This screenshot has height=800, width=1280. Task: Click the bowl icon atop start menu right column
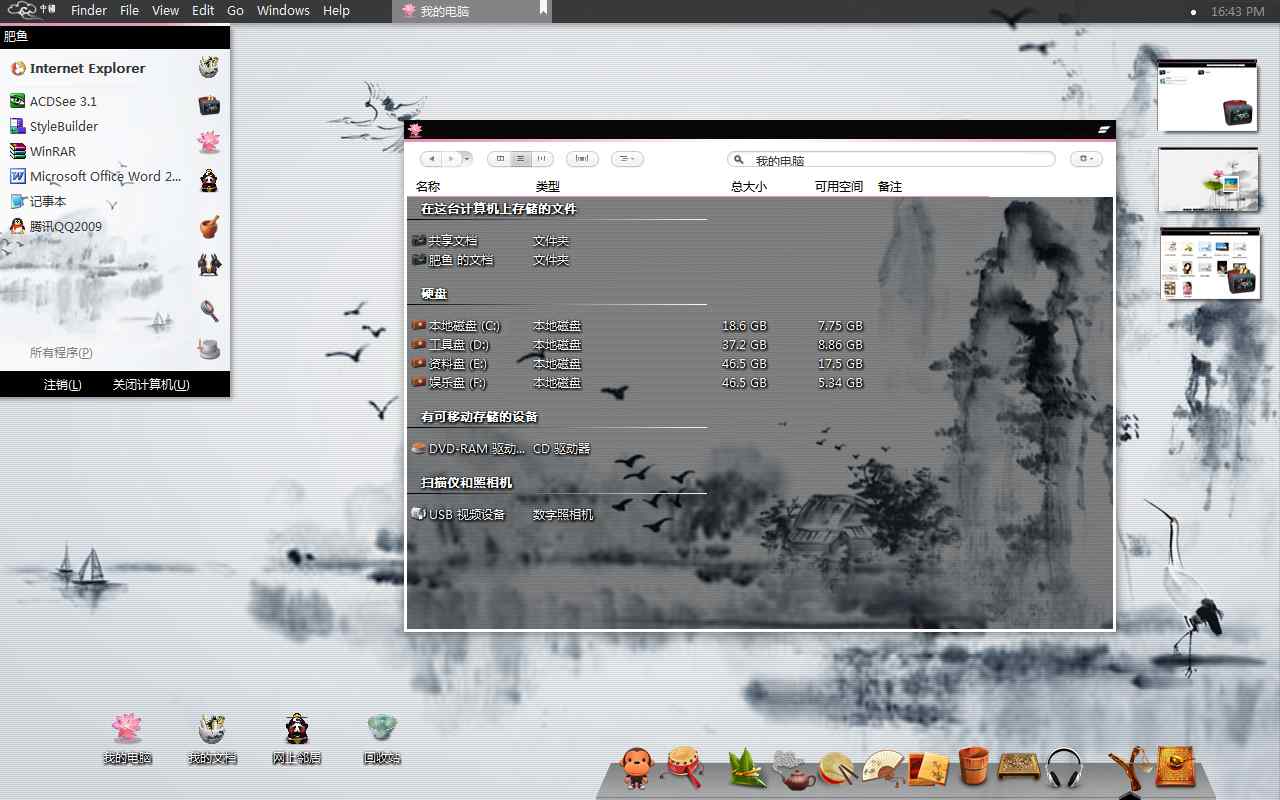pyautogui.click(x=208, y=67)
